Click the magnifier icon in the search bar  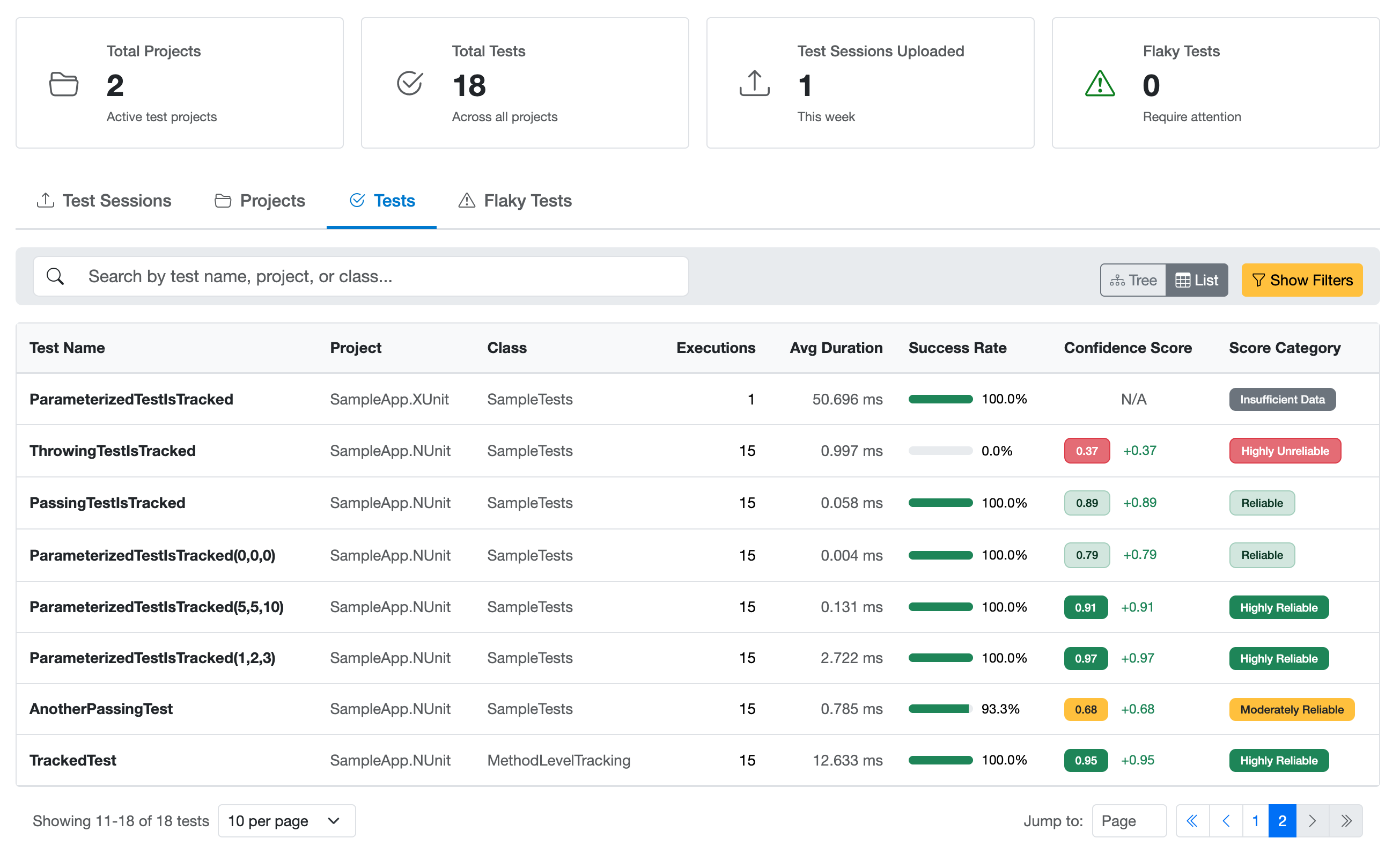pos(55,276)
